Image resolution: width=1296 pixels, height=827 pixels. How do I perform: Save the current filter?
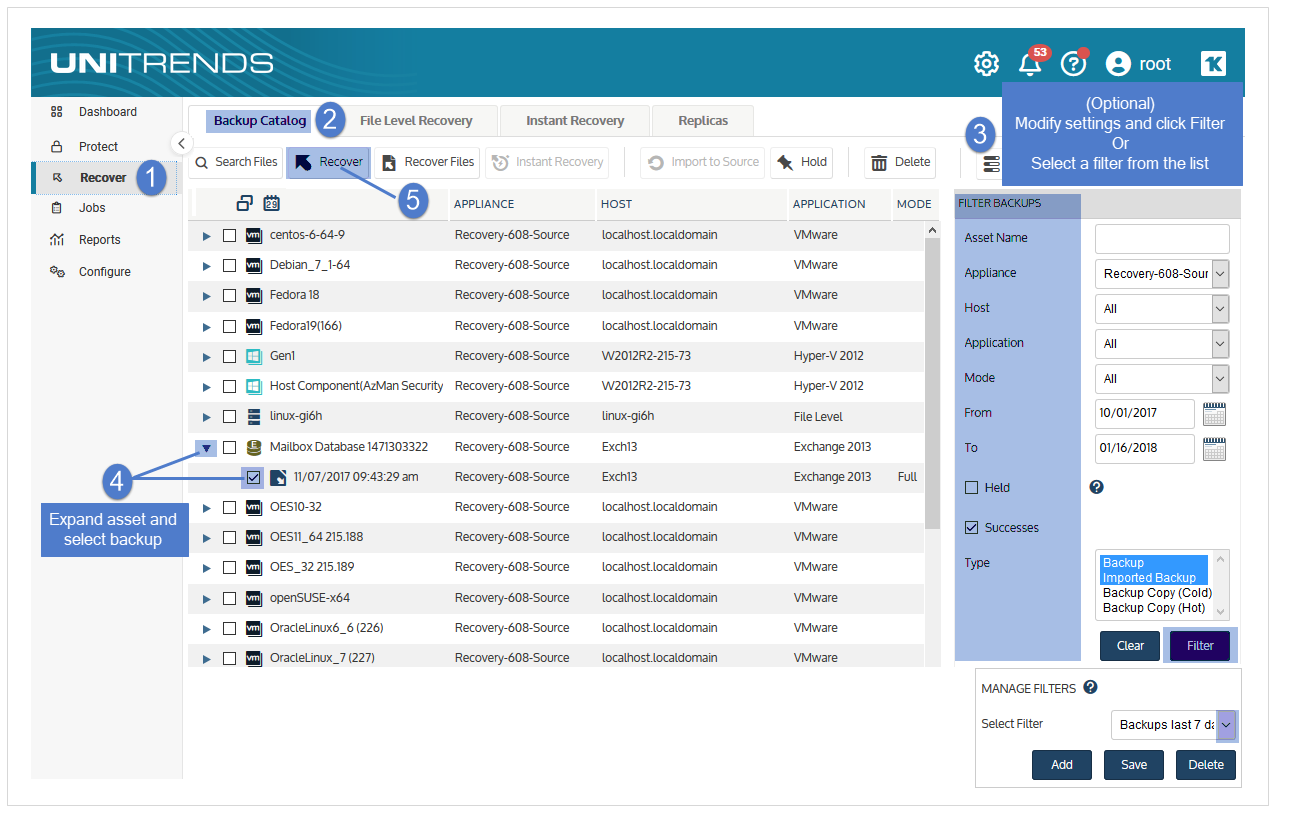[x=1134, y=765]
